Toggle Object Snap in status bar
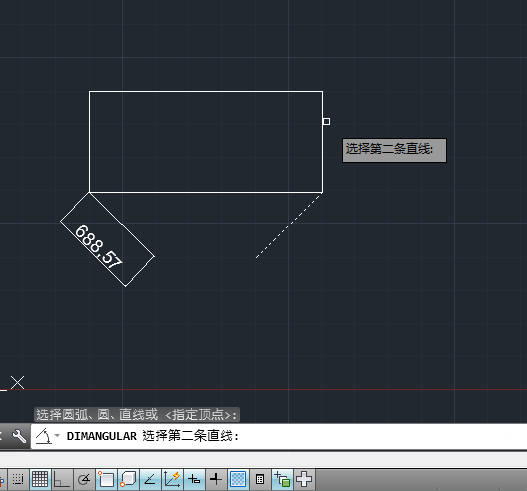The height and width of the screenshot is (491, 527). pyautogui.click(x=107, y=479)
